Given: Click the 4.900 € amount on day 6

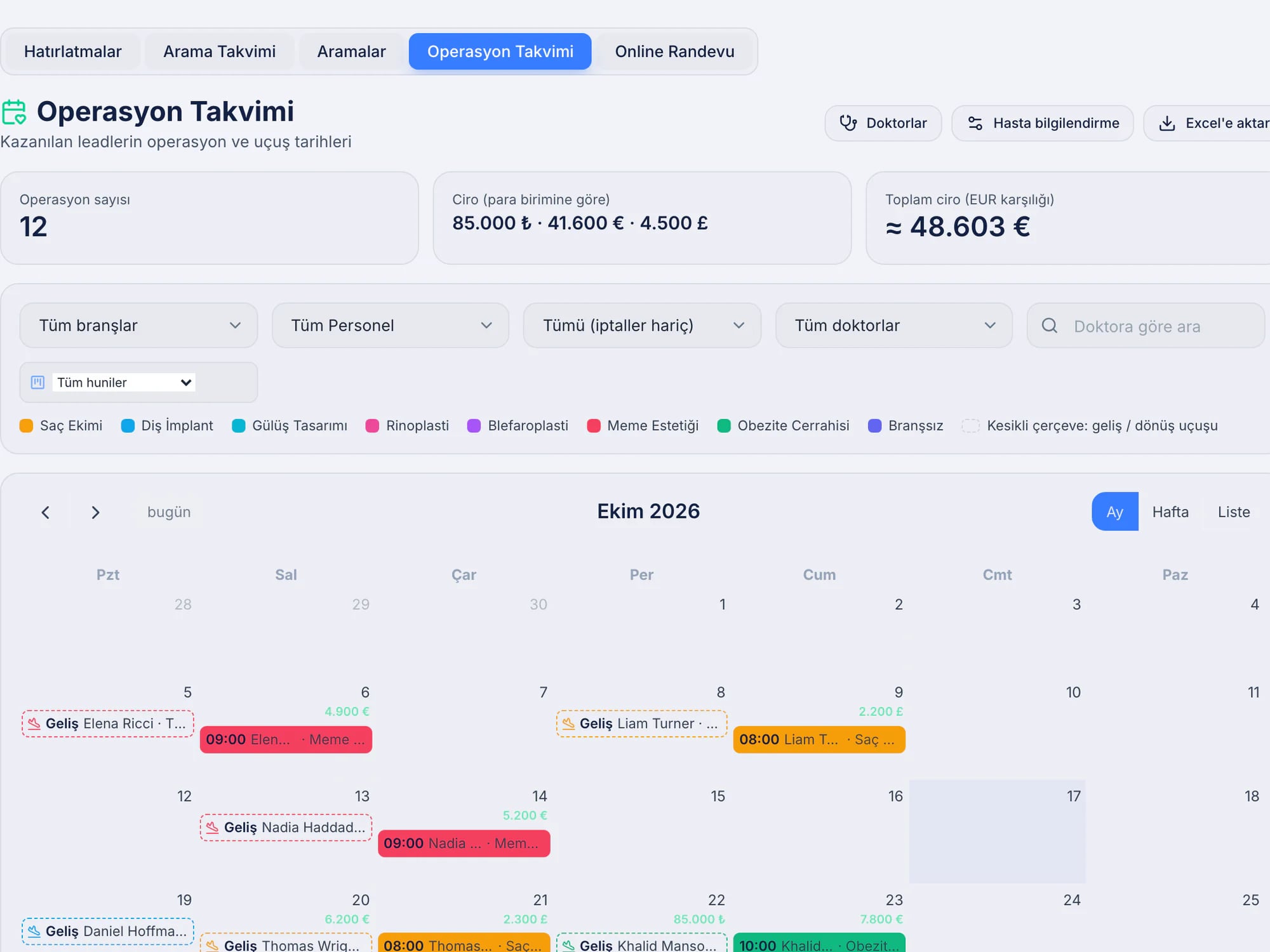Looking at the screenshot, I should (347, 711).
